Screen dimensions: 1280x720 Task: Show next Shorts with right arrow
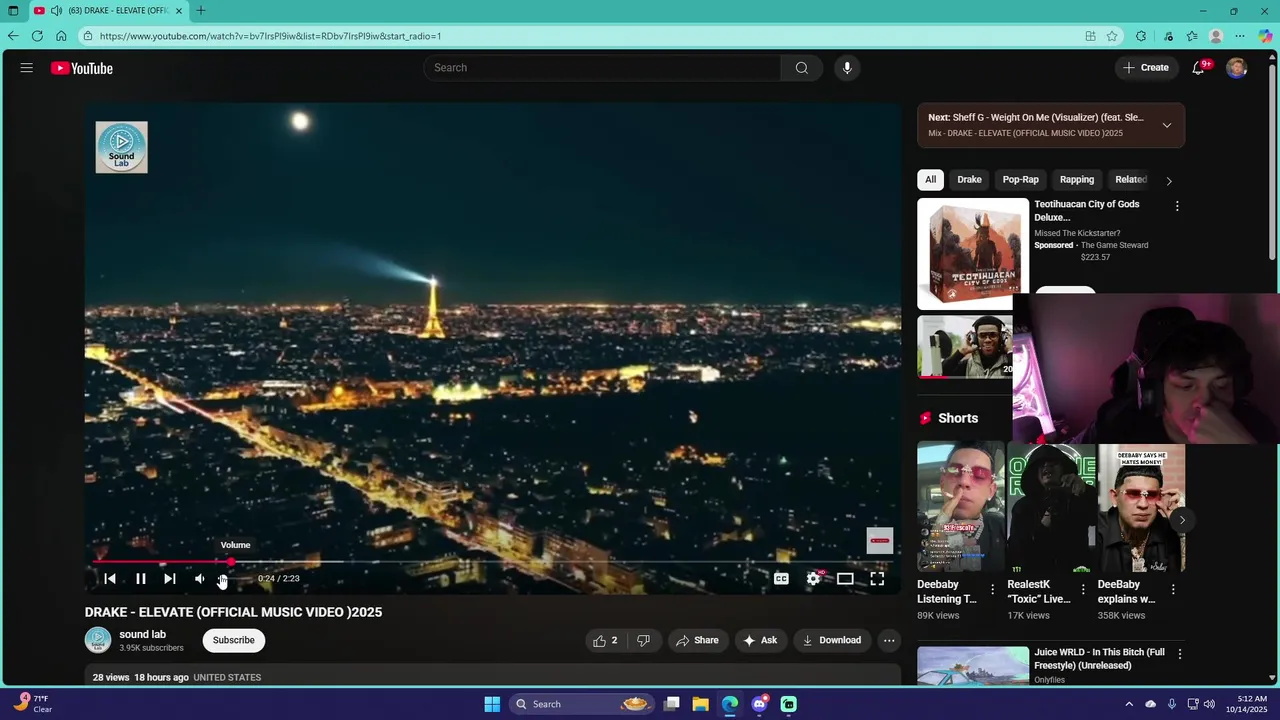[x=1182, y=520]
